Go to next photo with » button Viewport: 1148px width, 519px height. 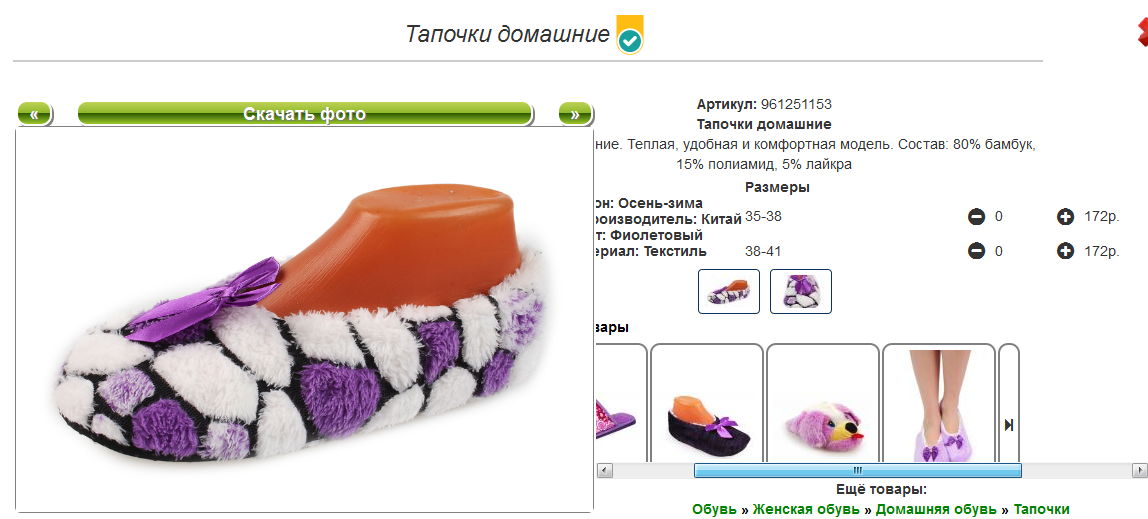(x=575, y=113)
